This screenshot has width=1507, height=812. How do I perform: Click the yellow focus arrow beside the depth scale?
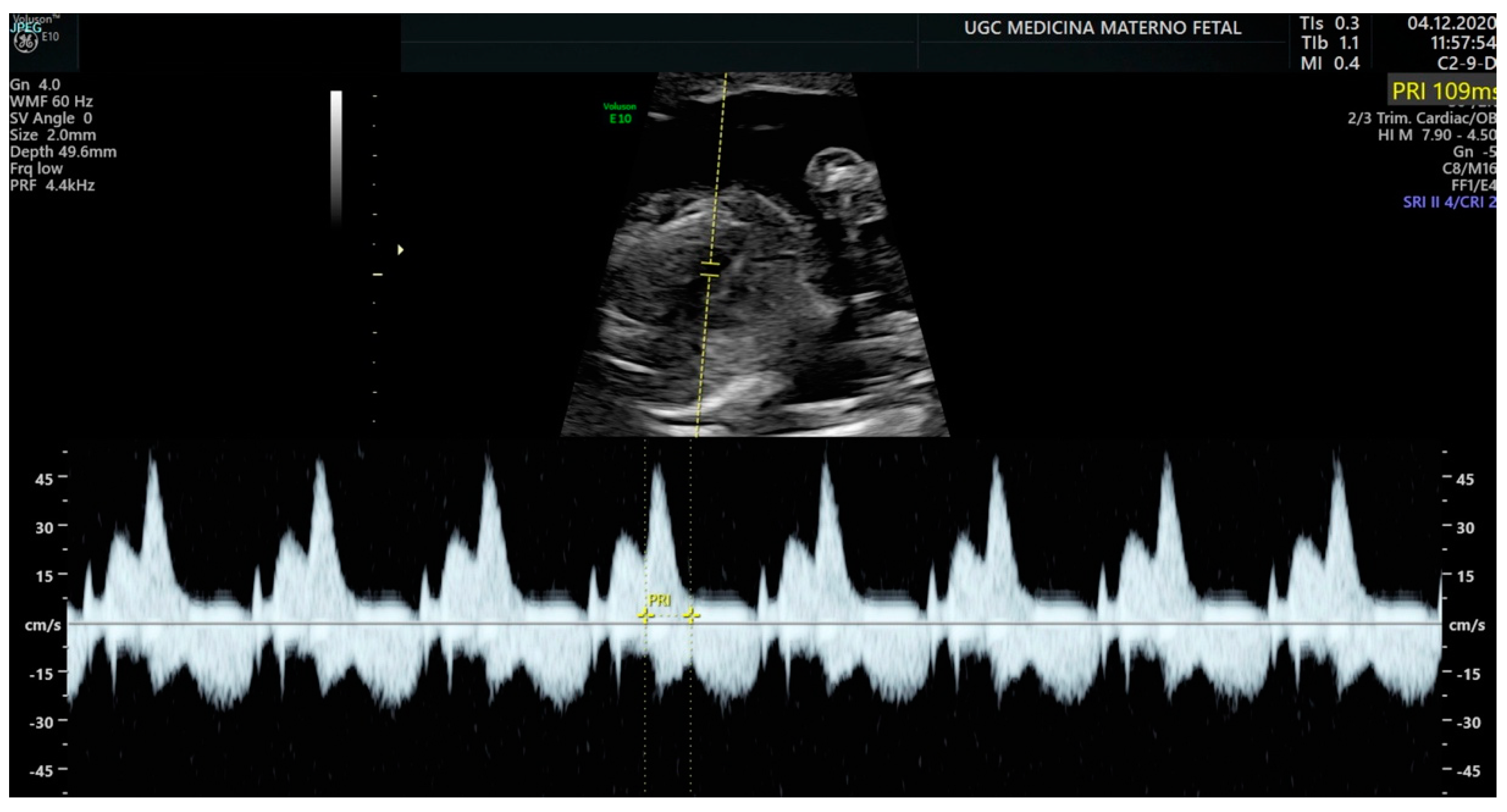[x=400, y=250]
